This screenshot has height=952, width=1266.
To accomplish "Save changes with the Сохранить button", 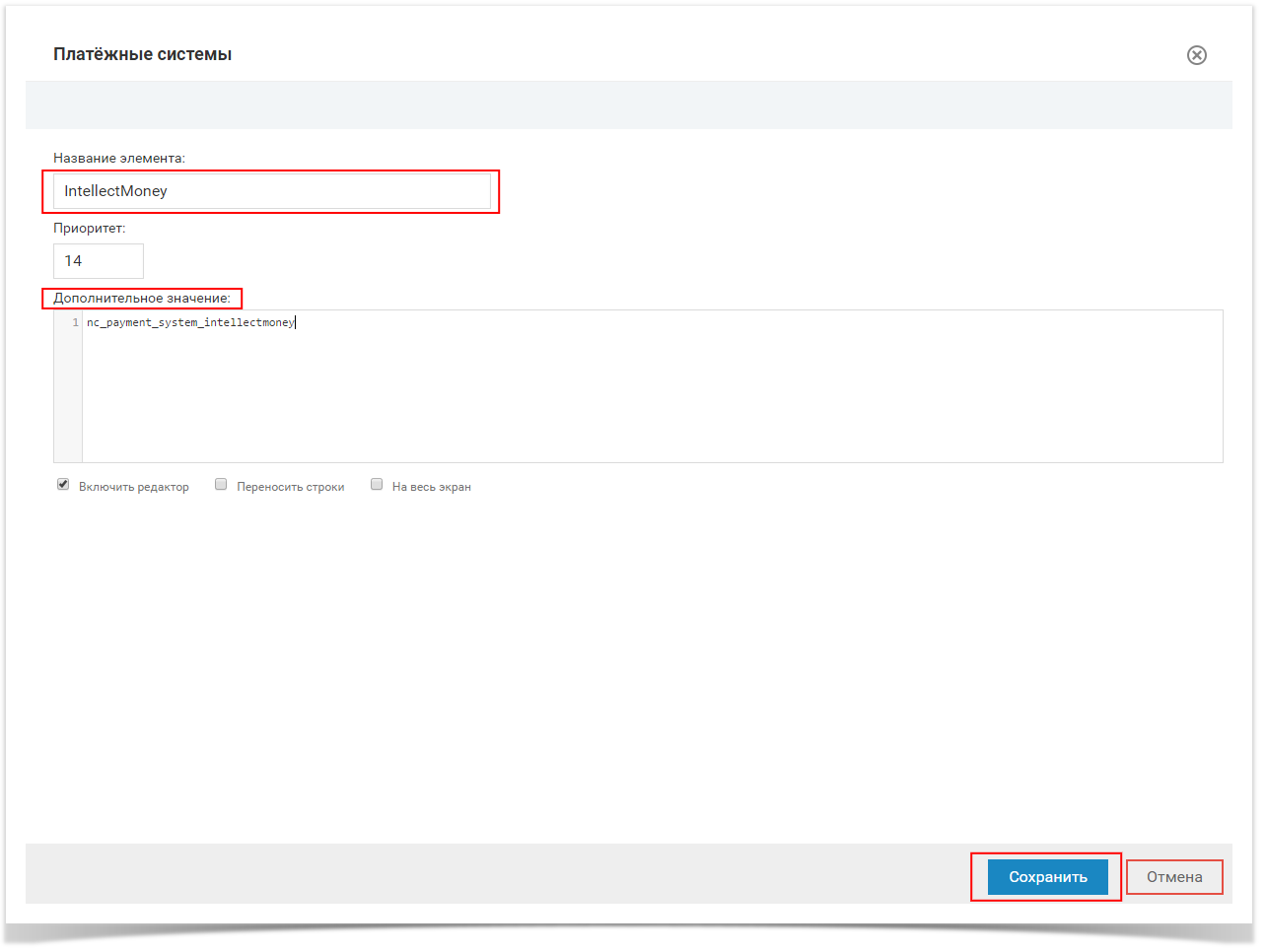I will click(1048, 877).
